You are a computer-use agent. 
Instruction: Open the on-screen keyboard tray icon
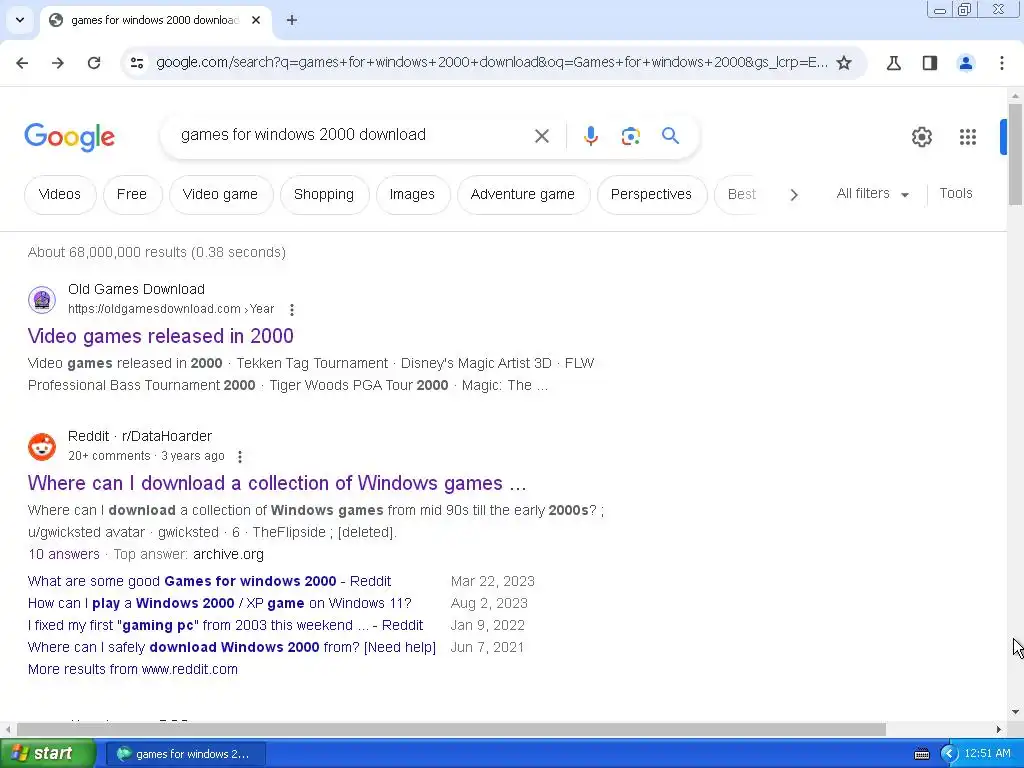tap(921, 754)
